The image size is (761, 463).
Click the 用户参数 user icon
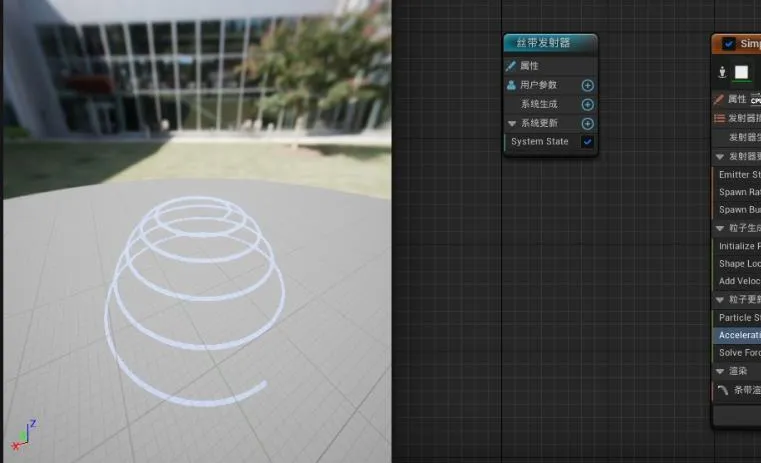click(511, 85)
